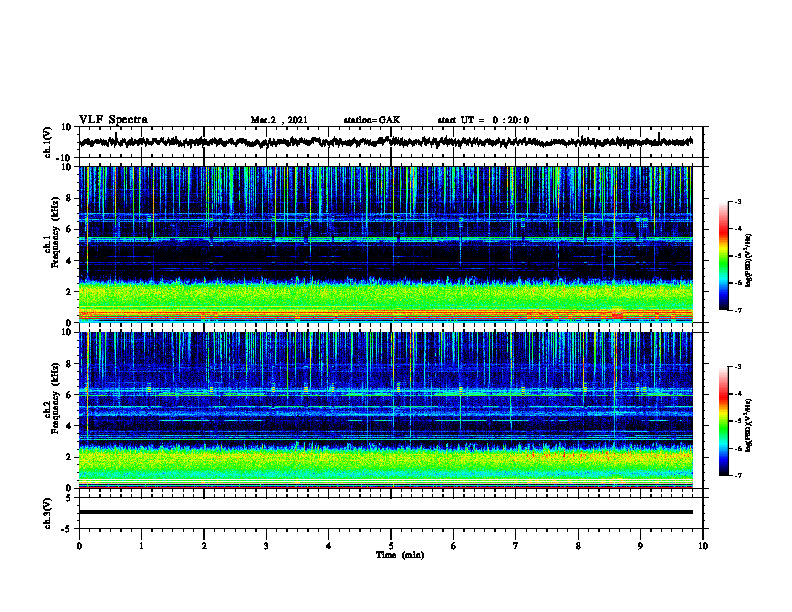Click the "2" kHz tick of ch.2 spectrogram
The height and width of the screenshot is (612, 792).
pyautogui.click(x=70, y=457)
